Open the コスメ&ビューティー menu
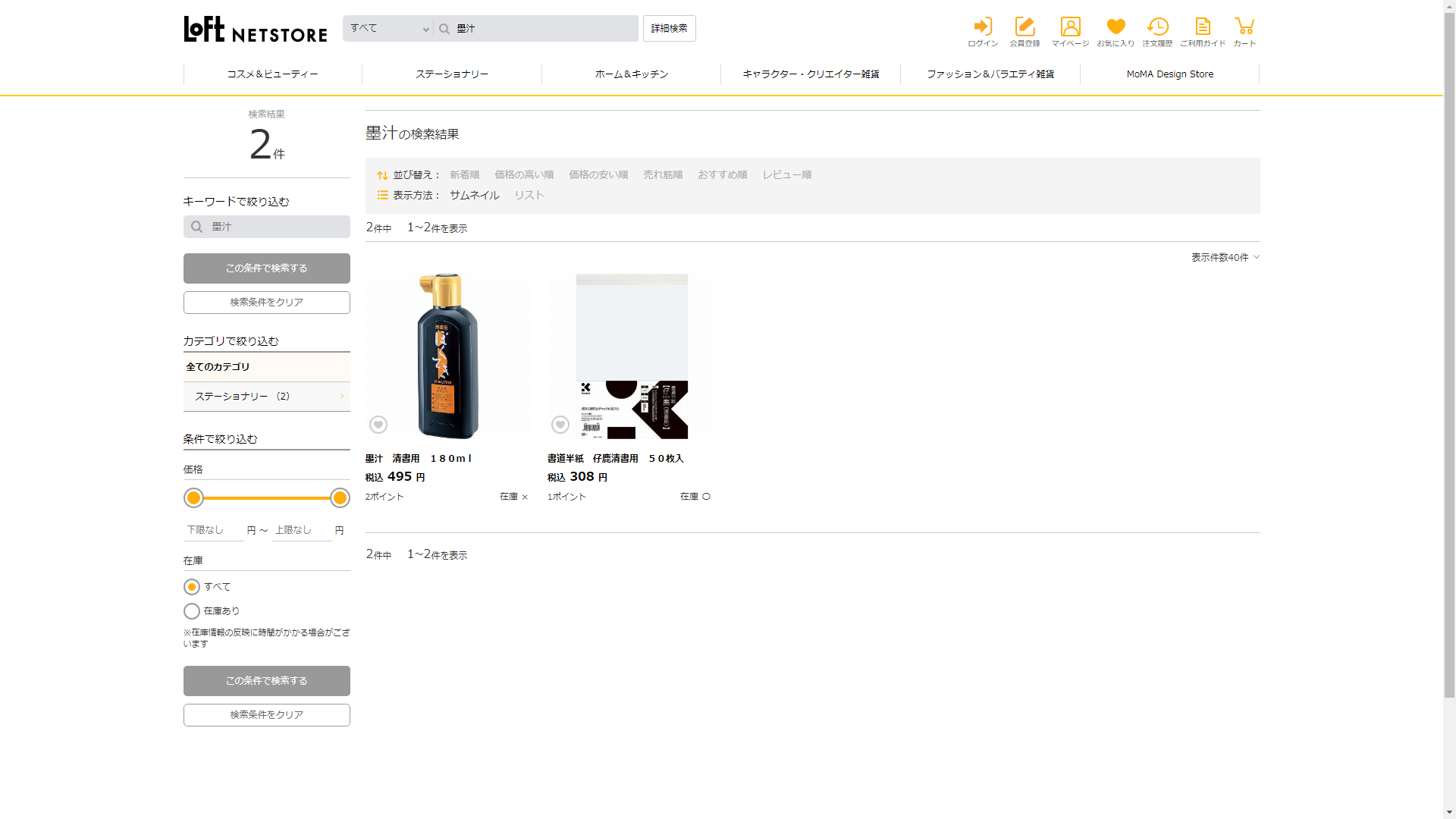 (x=272, y=74)
